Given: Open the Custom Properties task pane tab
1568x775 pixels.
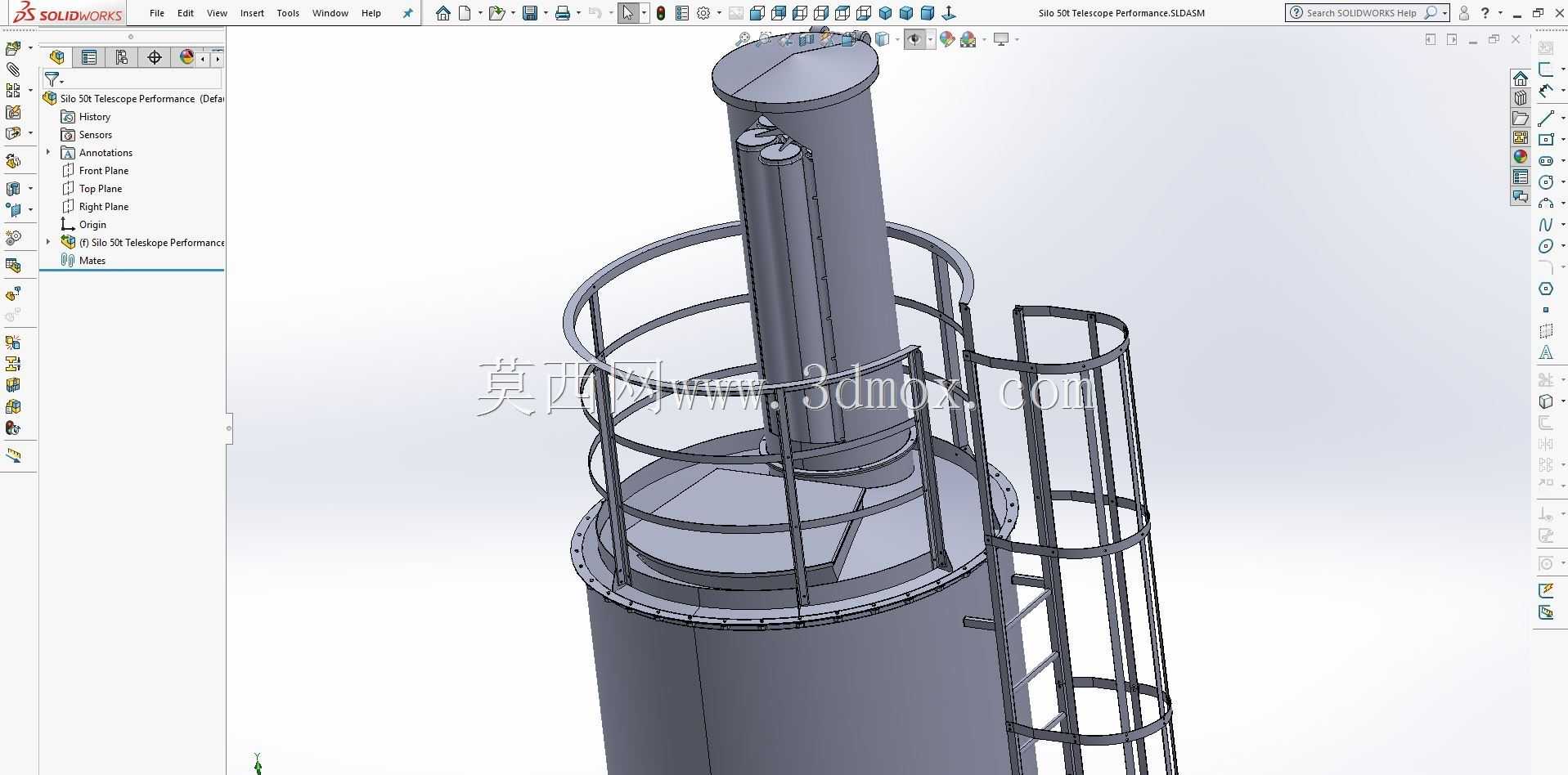Looking at the screenshot, I should tap(1521, 177).
